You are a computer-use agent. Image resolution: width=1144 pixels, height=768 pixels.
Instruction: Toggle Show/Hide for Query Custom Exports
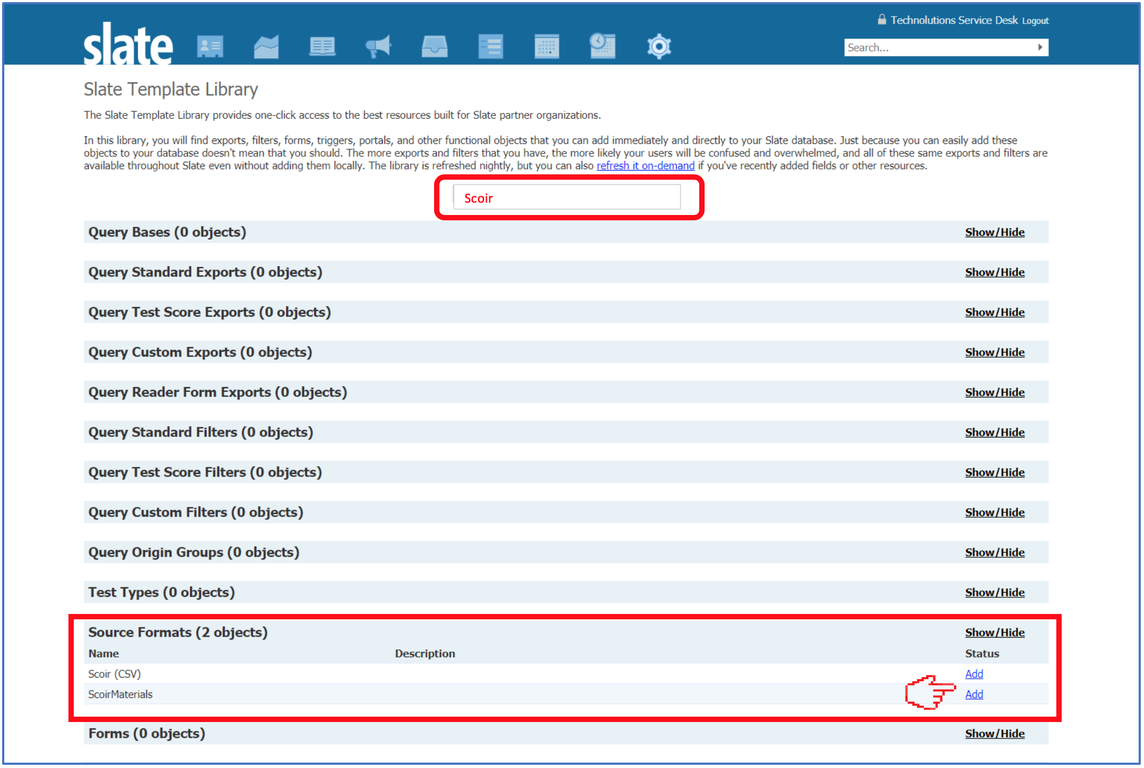[x=994, y=352]
